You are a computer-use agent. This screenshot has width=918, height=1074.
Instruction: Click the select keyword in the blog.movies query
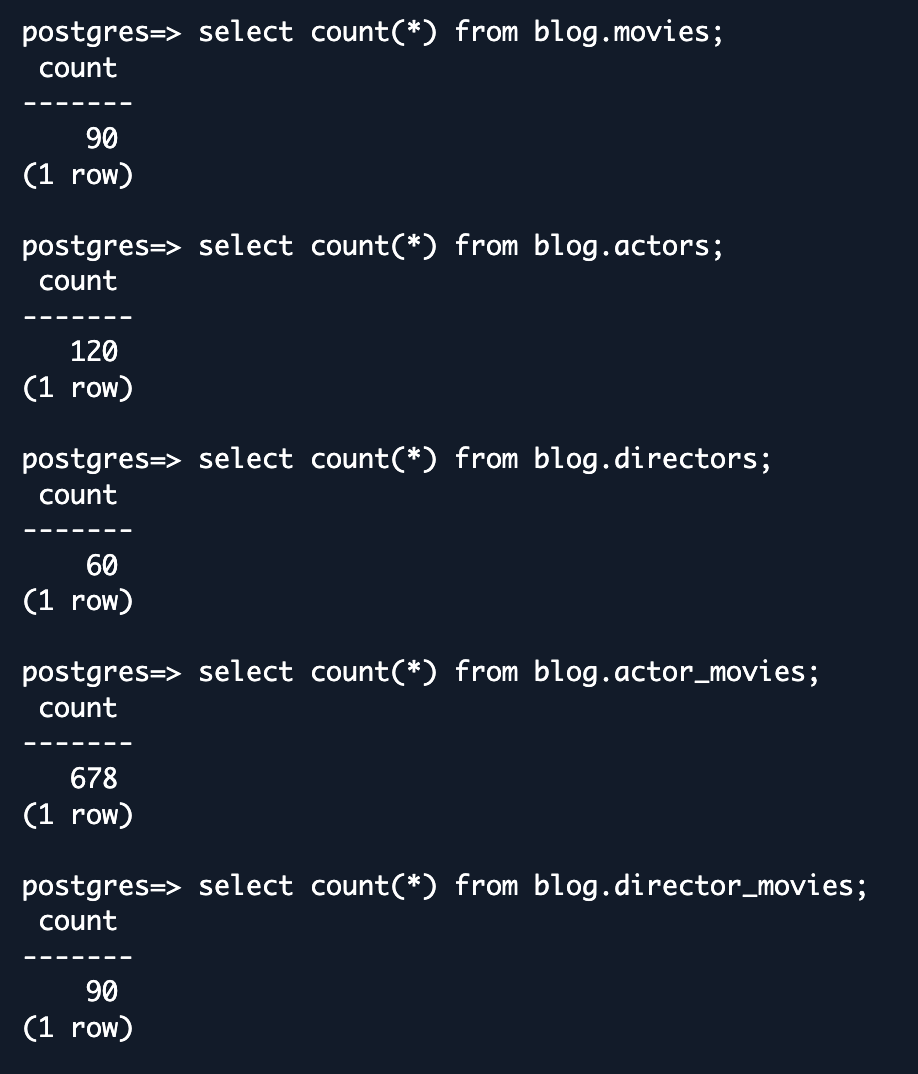coord(246,32)
